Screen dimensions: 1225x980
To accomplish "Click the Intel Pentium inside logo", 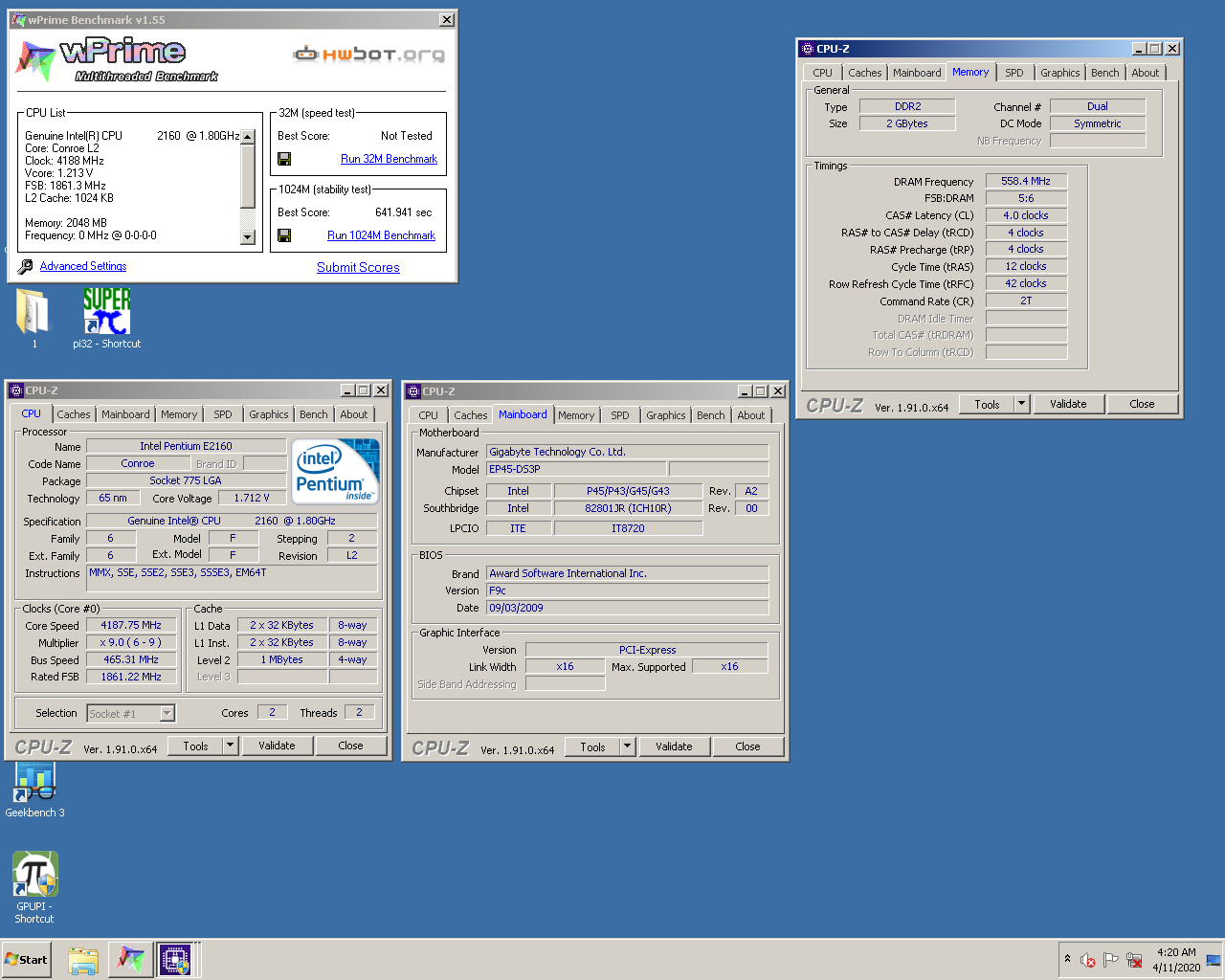I will tap(335, 471).
